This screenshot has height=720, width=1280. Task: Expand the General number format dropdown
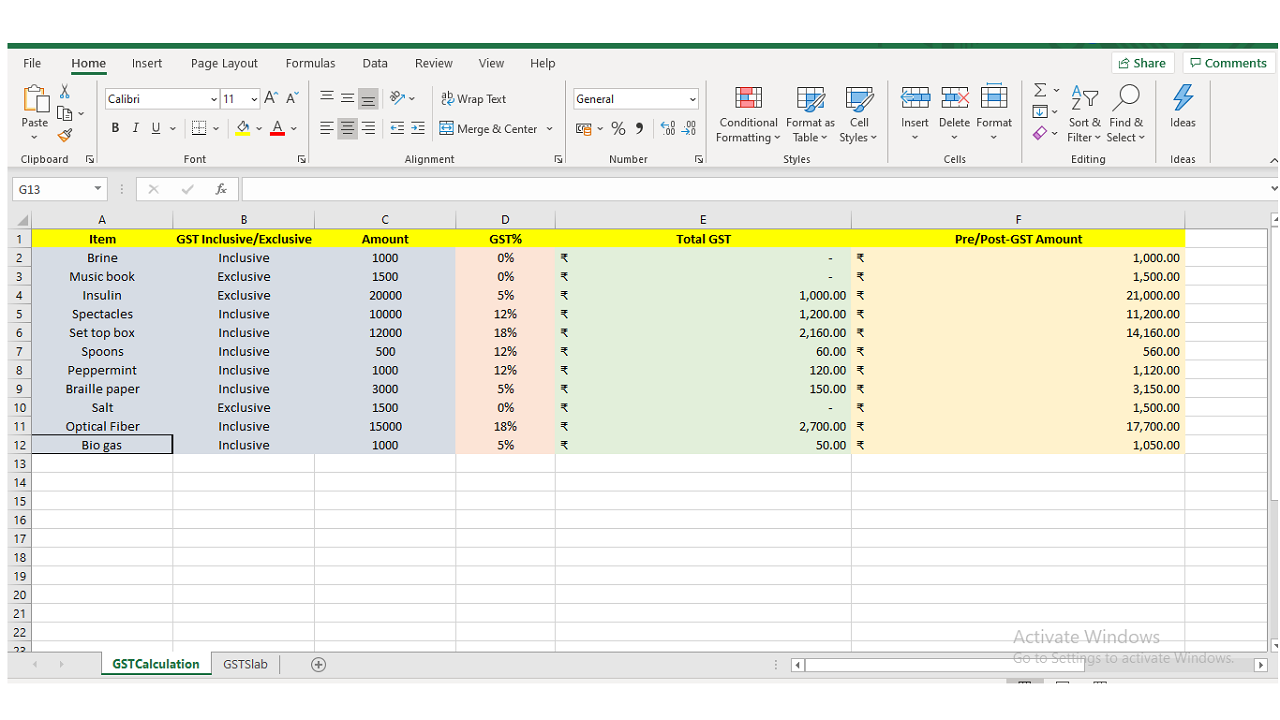tap(692, 99)
